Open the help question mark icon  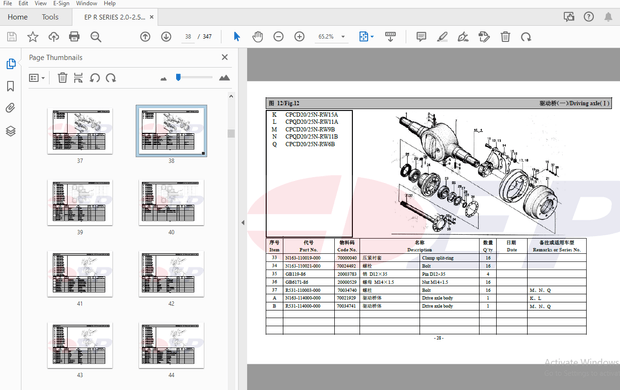coord(589,17)
